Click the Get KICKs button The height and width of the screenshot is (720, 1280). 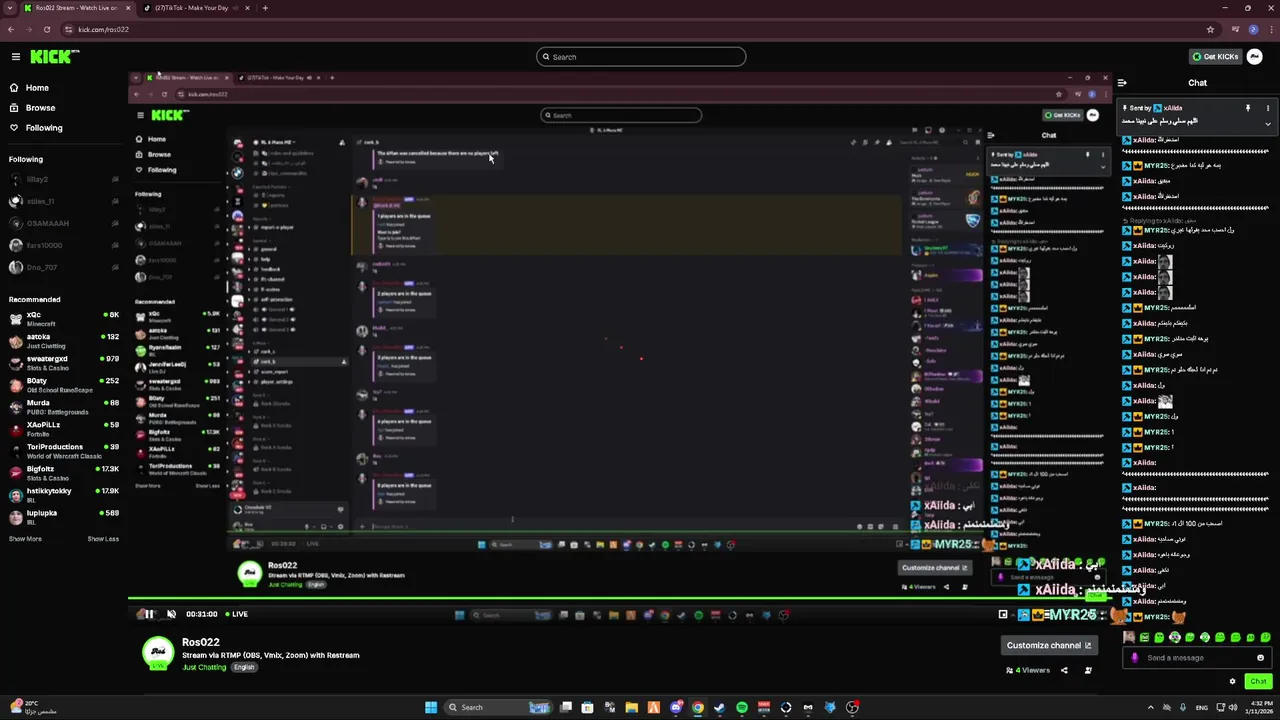tap(1215, 57)
